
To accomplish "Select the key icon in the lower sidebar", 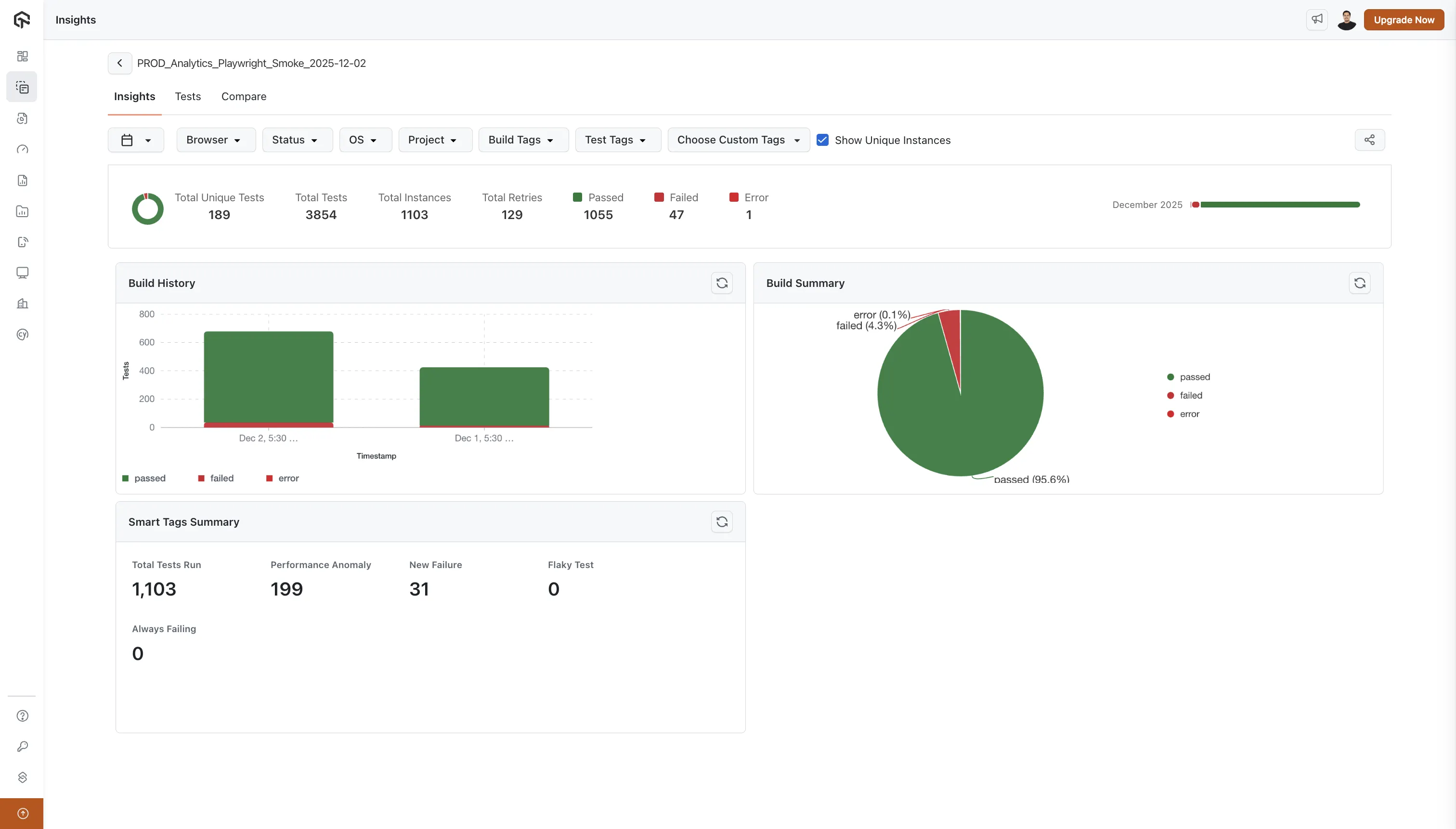I will click(x=22, y=747).
